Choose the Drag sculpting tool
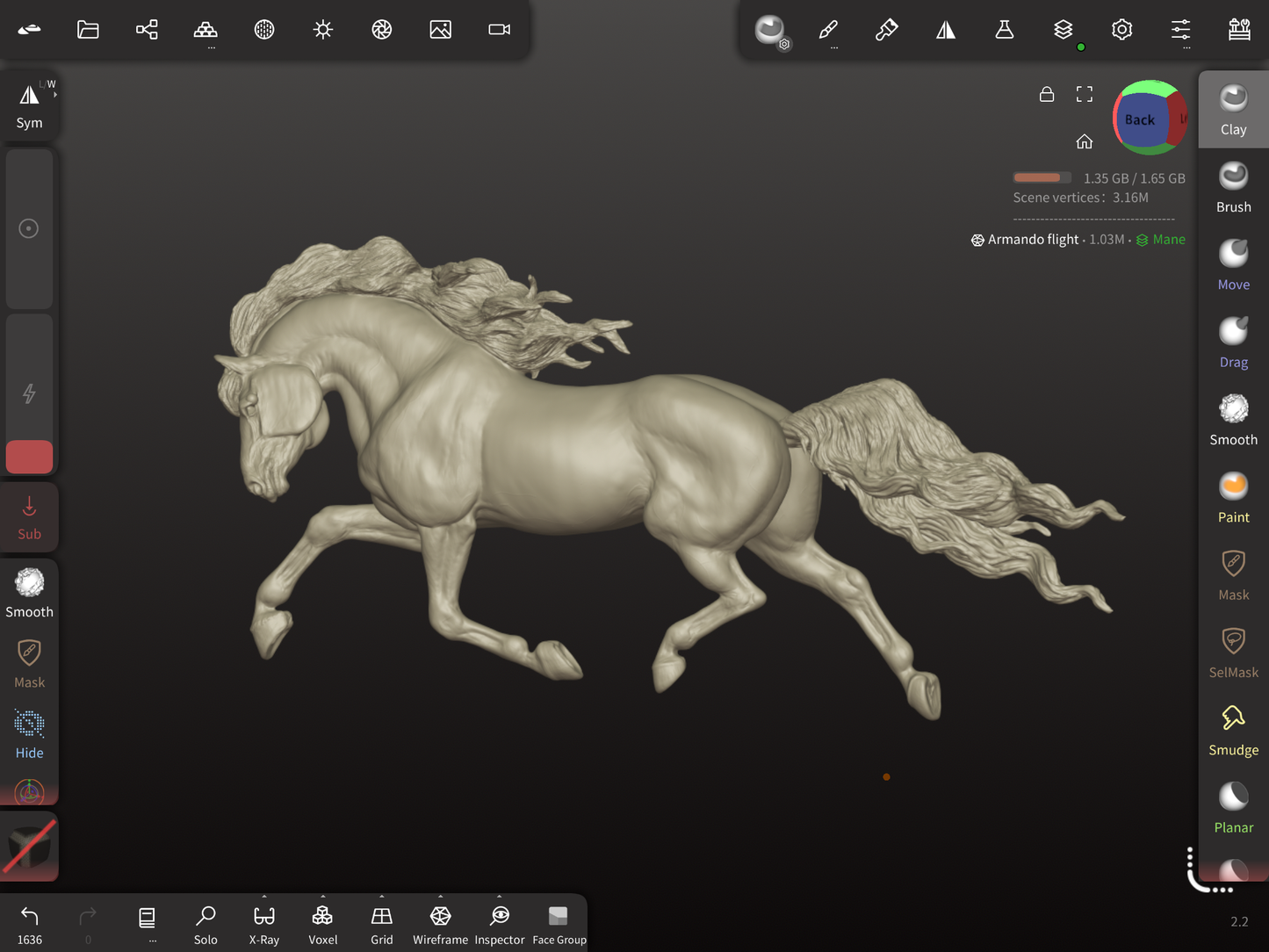Image resolution: width=1269 pixels, height=952 pixels. [x=1233, y=342]
